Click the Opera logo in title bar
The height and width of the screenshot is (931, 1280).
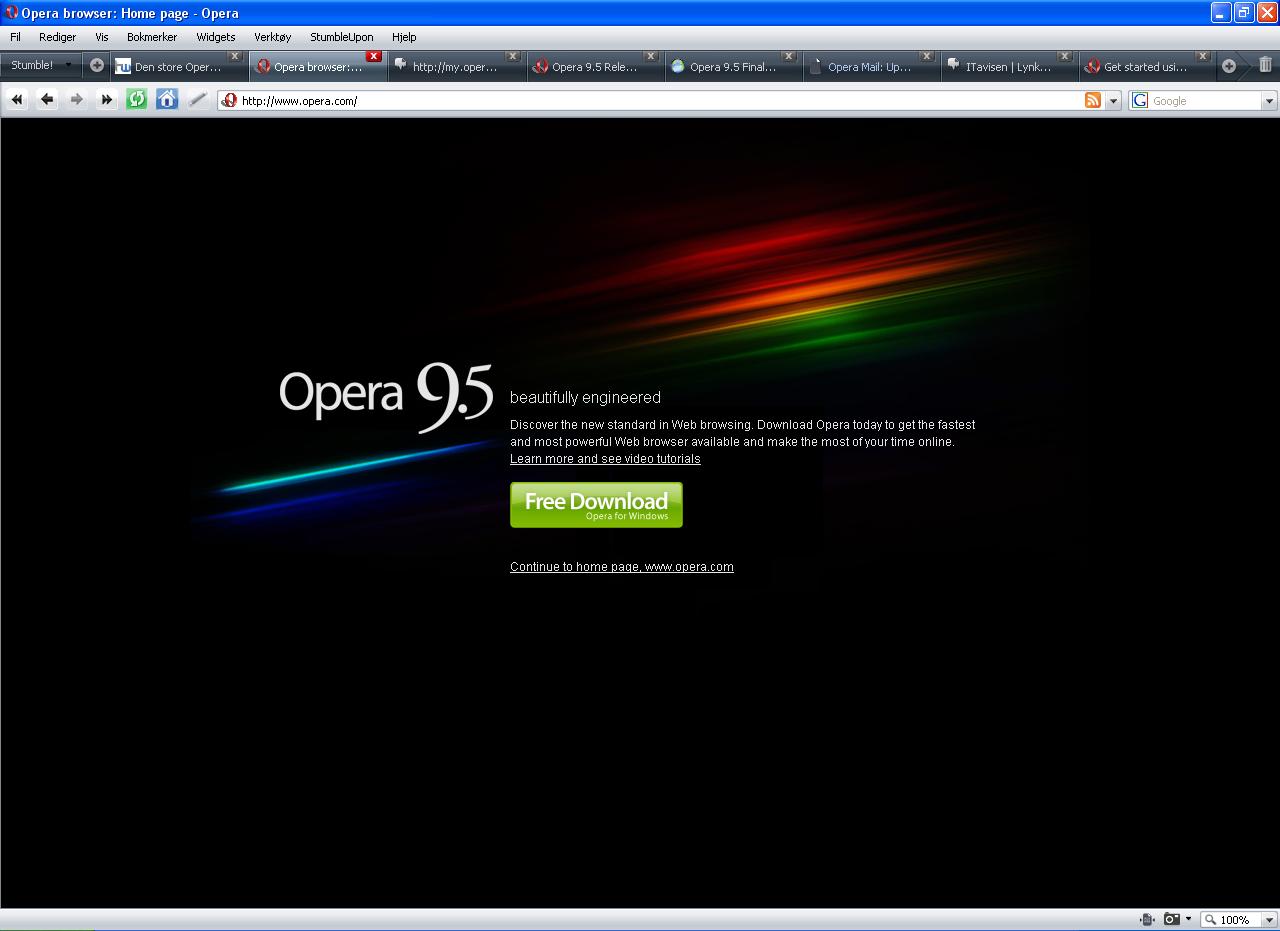(12, 13)
